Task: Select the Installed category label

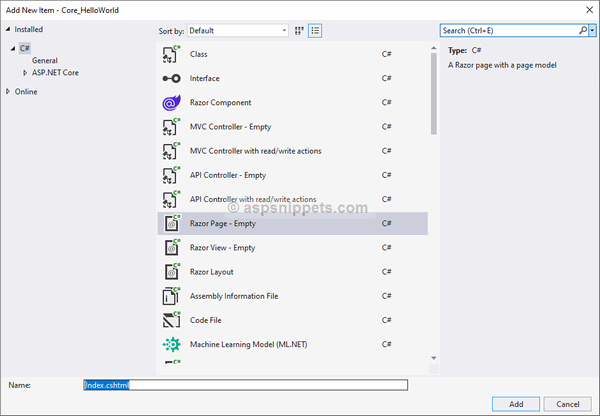Action: point(29,29)
